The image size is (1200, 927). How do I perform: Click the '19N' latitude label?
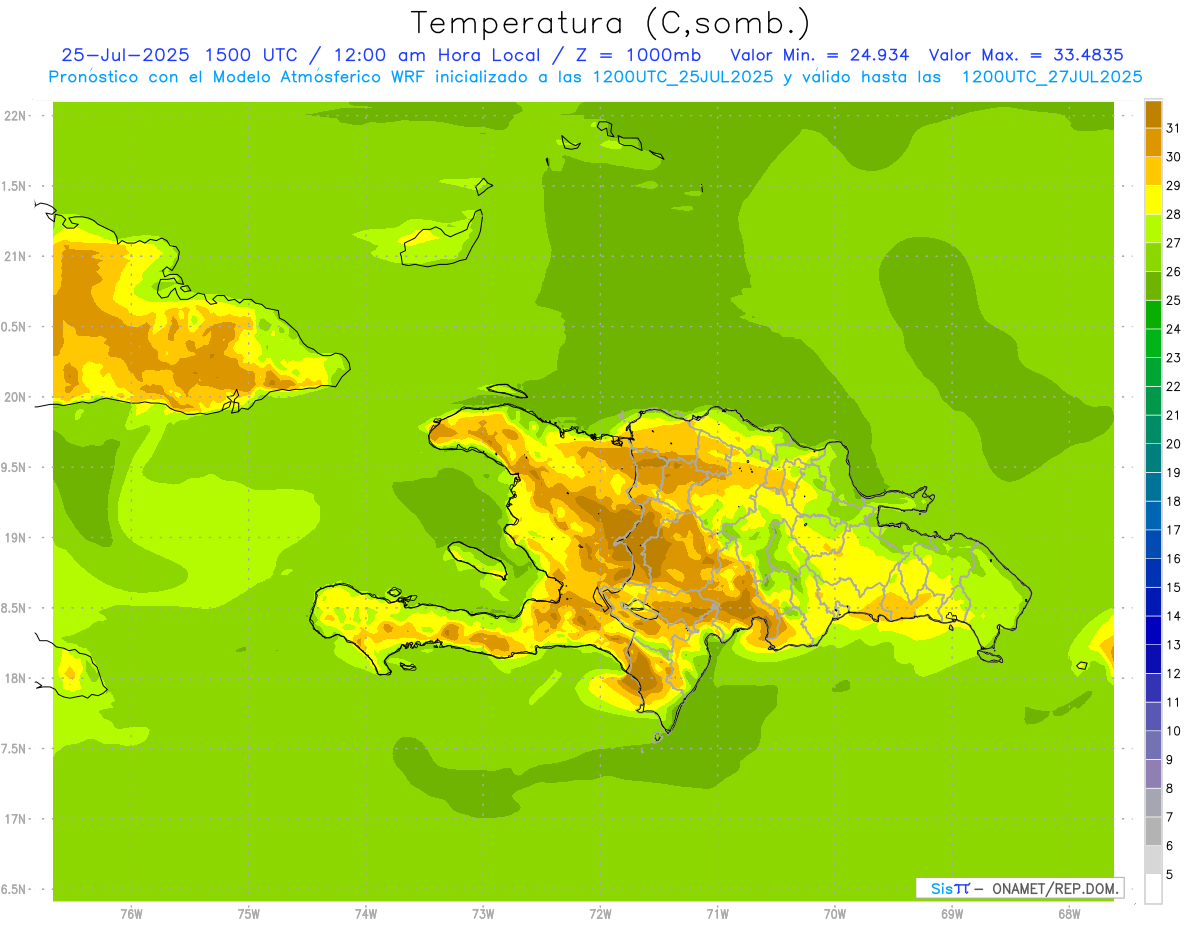(x=15, y=538)
